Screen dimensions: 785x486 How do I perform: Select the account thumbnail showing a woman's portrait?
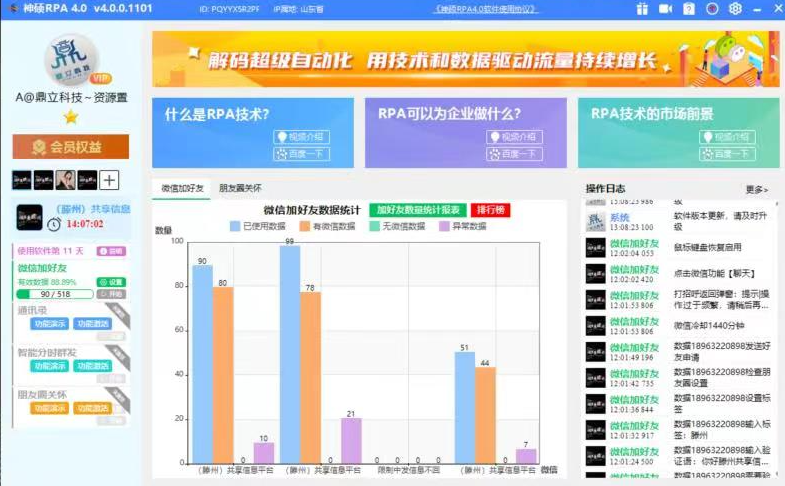(x=66, y=180)
